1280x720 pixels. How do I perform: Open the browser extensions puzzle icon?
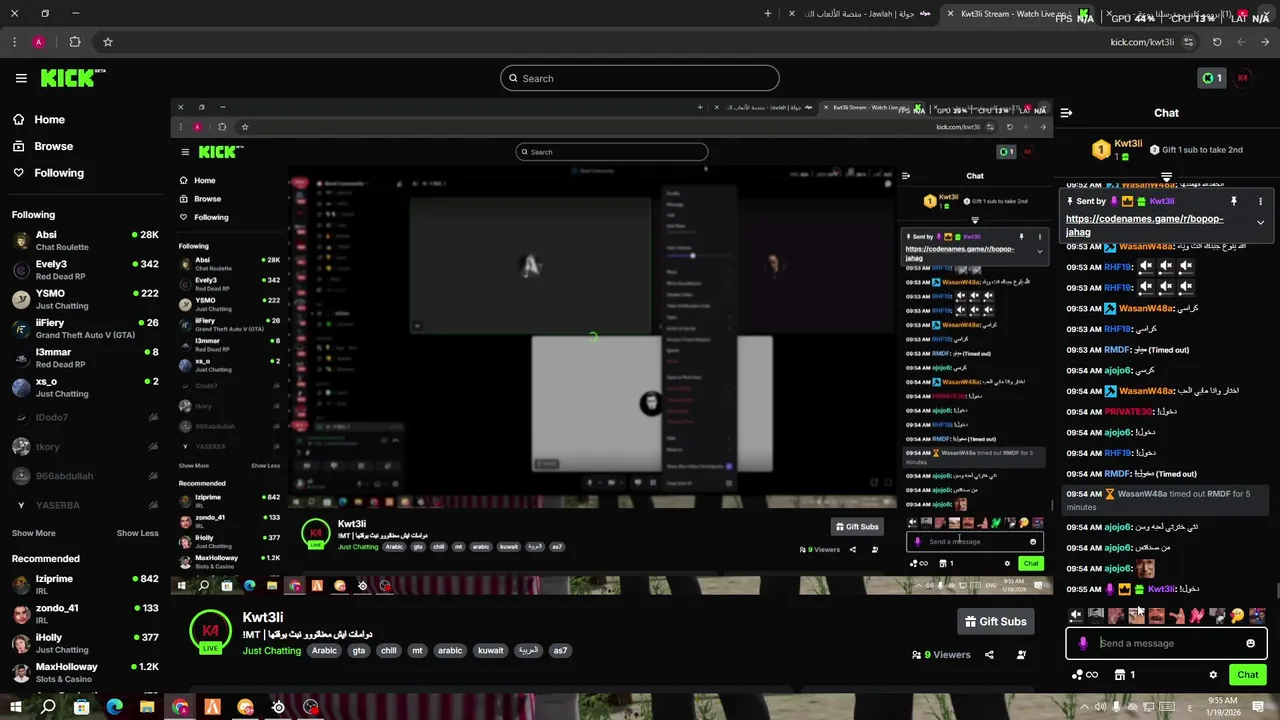point(75,42)
